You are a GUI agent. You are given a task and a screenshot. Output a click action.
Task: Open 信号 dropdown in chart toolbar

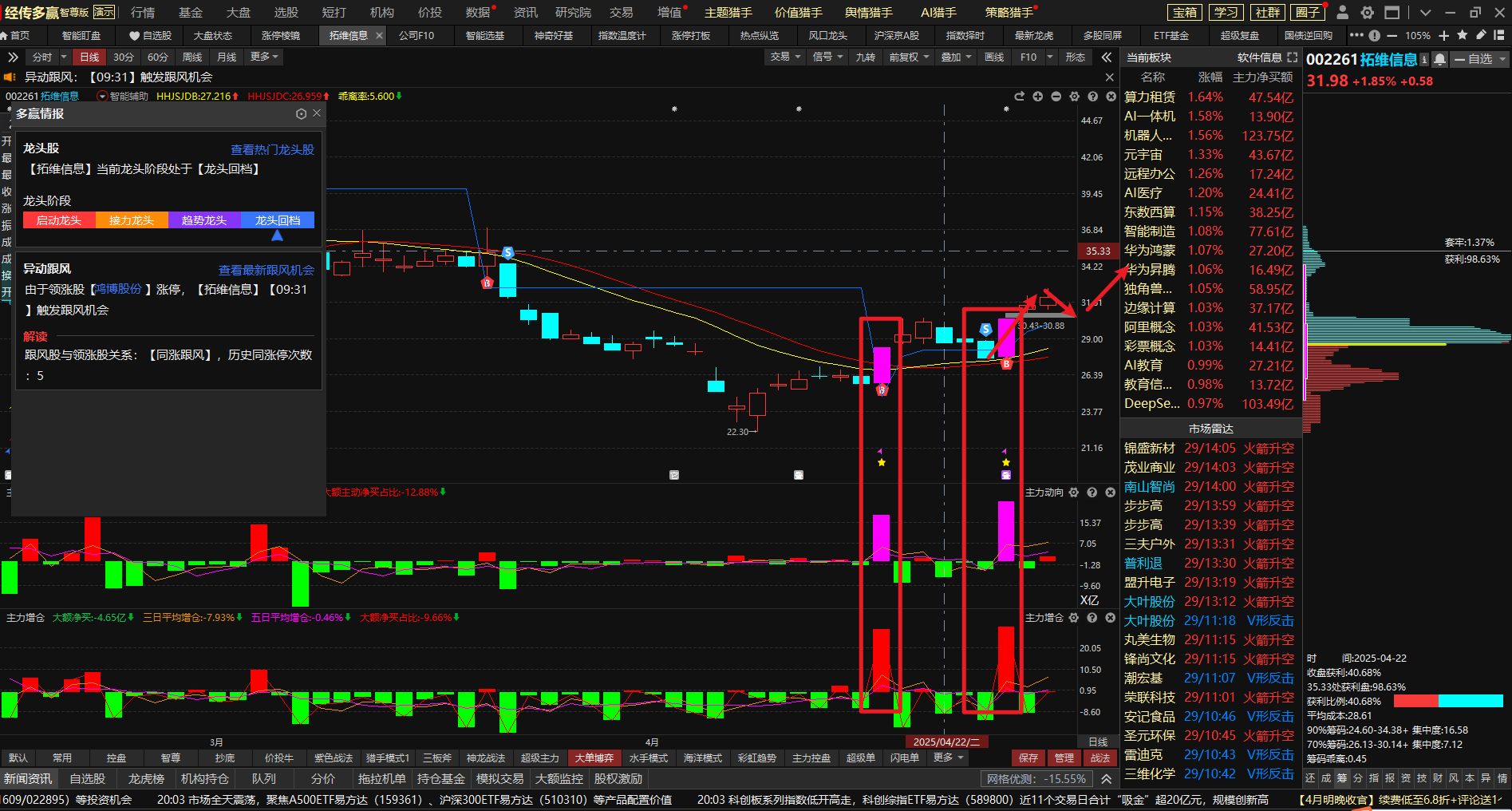828,57
